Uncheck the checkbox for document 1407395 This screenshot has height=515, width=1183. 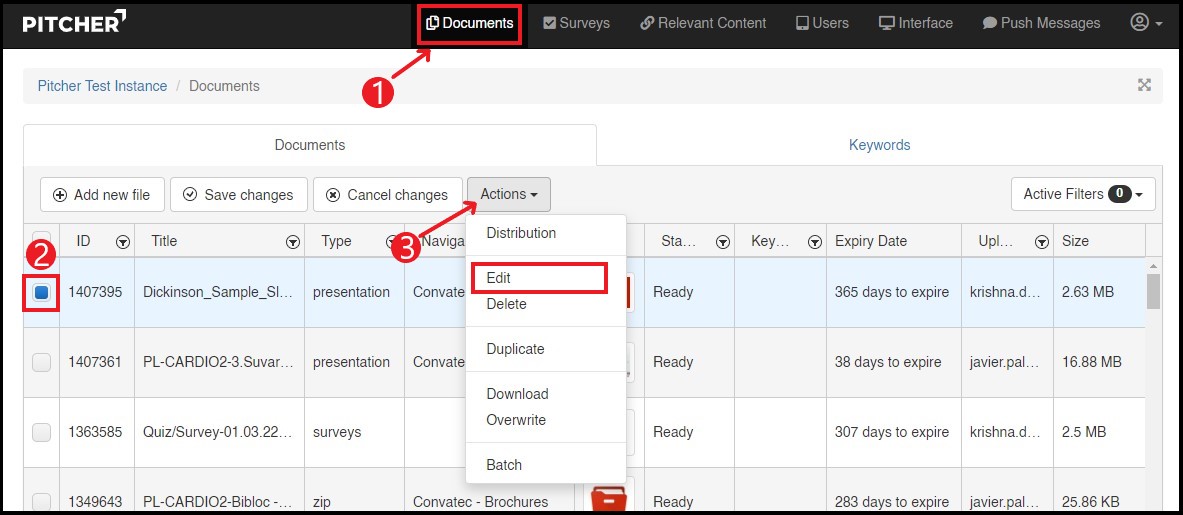42,293
